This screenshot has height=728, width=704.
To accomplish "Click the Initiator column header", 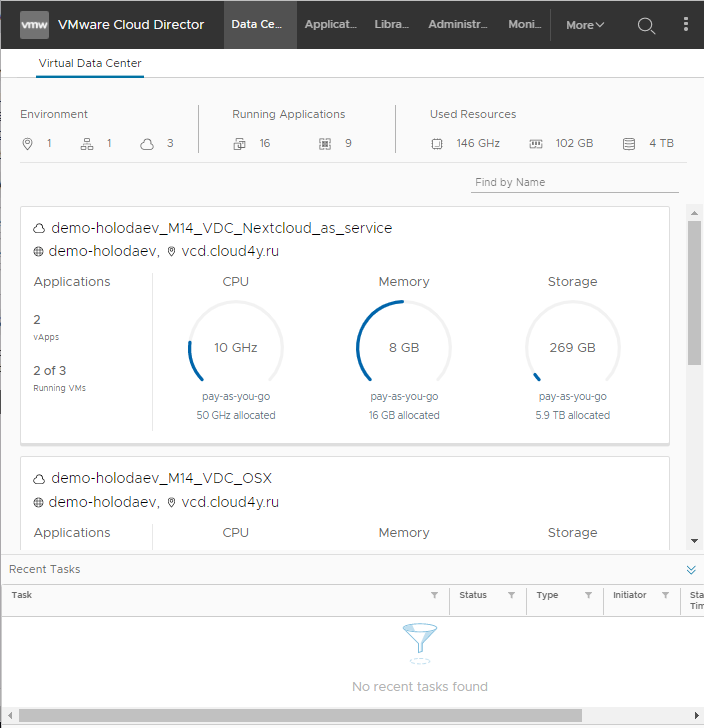I will point(629,595).
